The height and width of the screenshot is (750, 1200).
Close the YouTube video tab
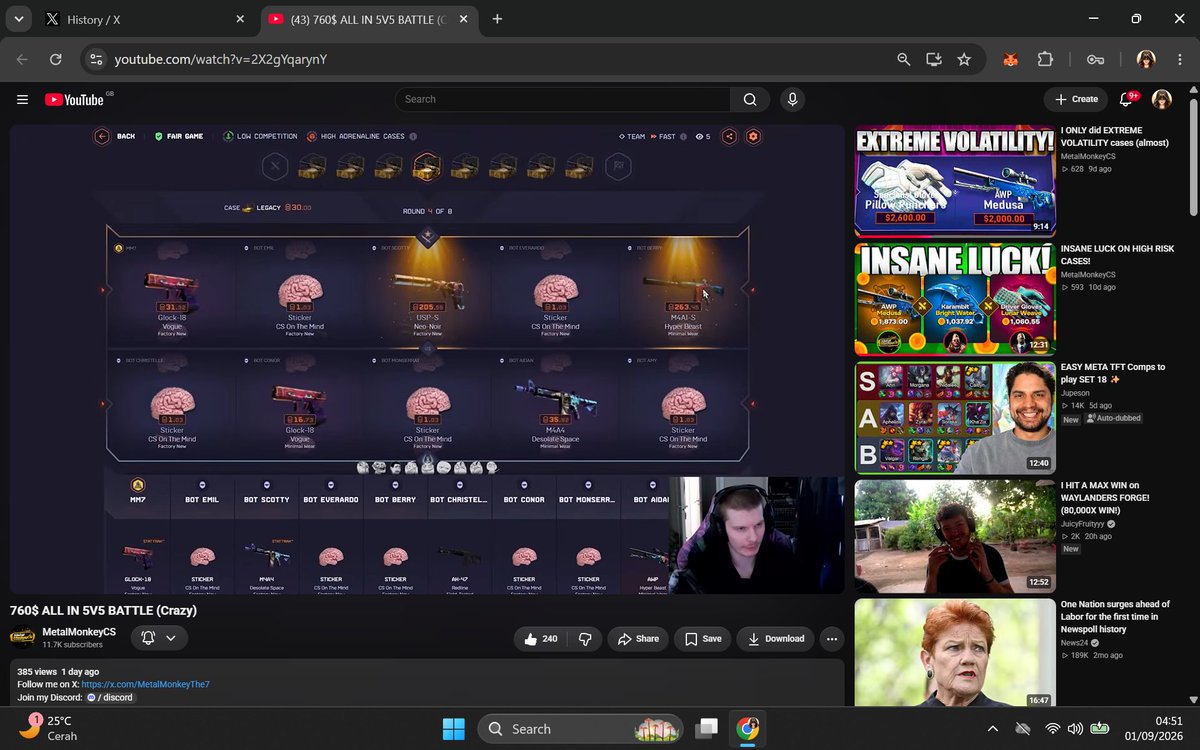click(461, 19)
